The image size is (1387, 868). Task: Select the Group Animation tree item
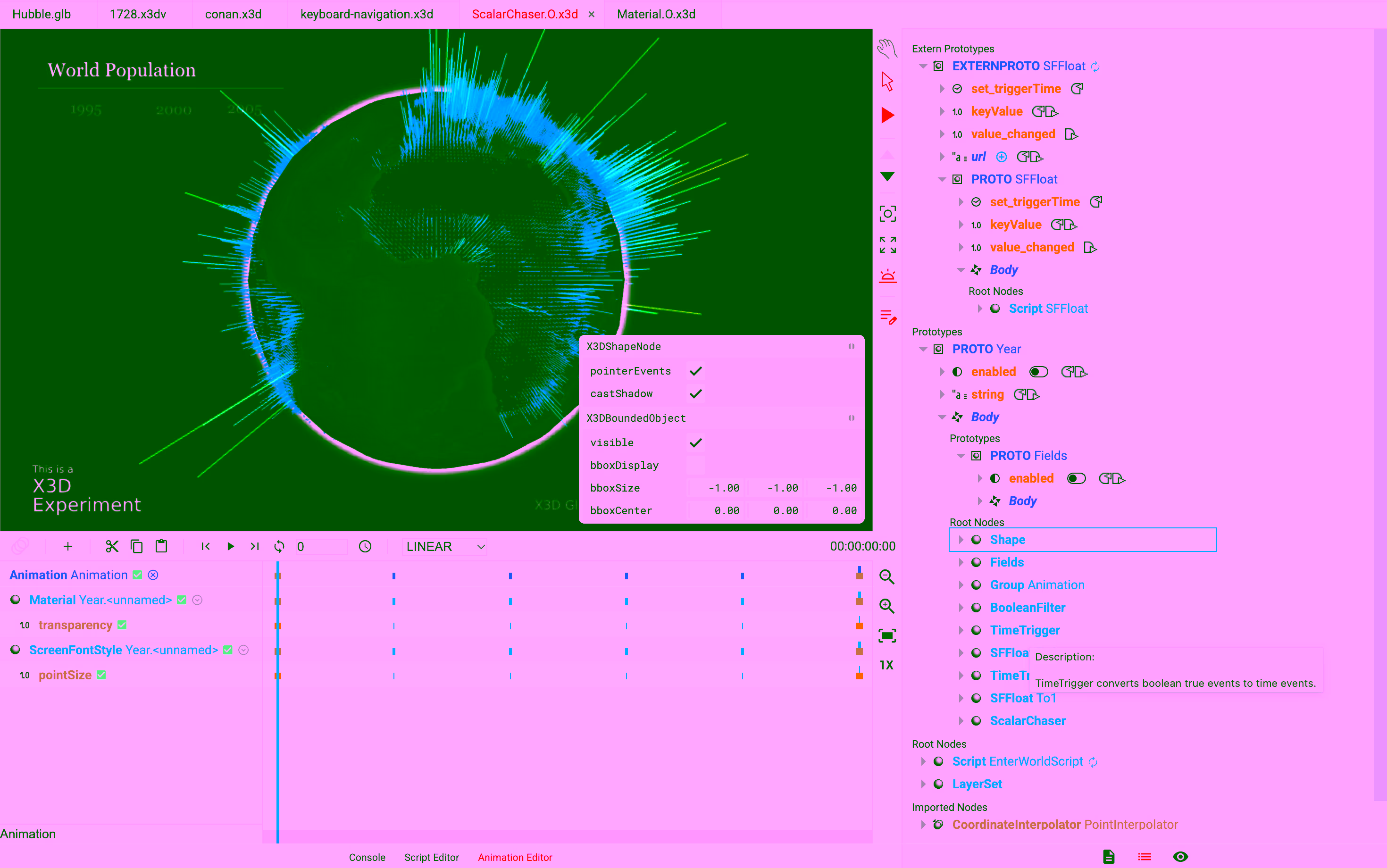[x=1036, y=585]
